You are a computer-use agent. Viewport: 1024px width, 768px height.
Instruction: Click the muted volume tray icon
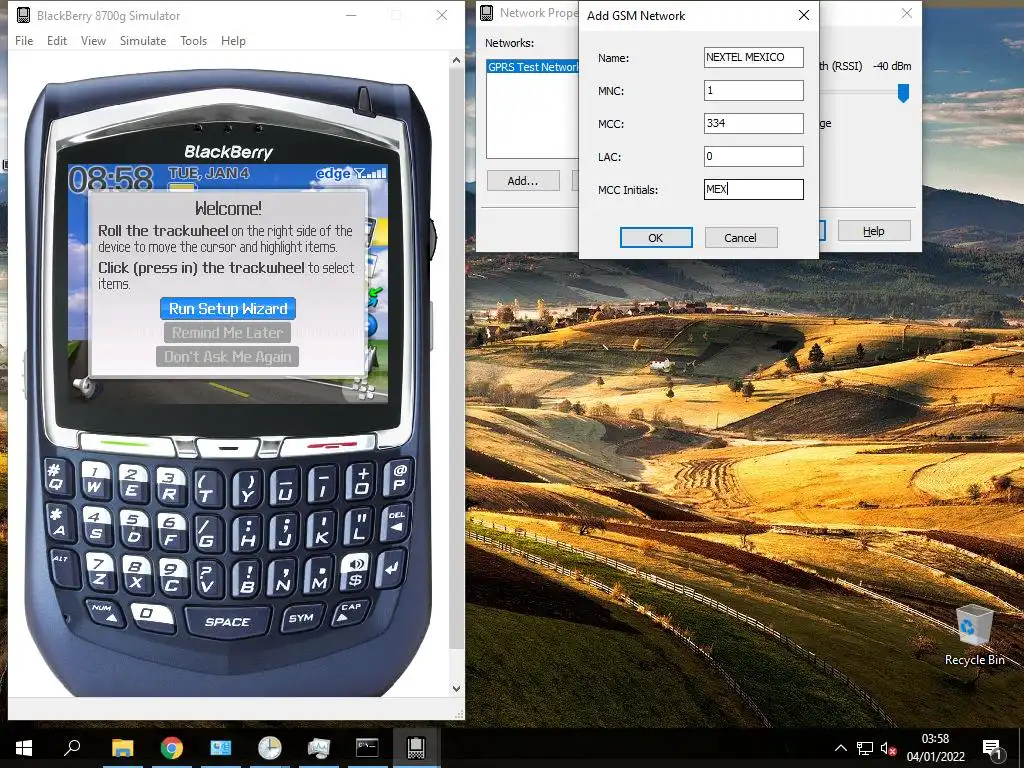coord(888,748)
